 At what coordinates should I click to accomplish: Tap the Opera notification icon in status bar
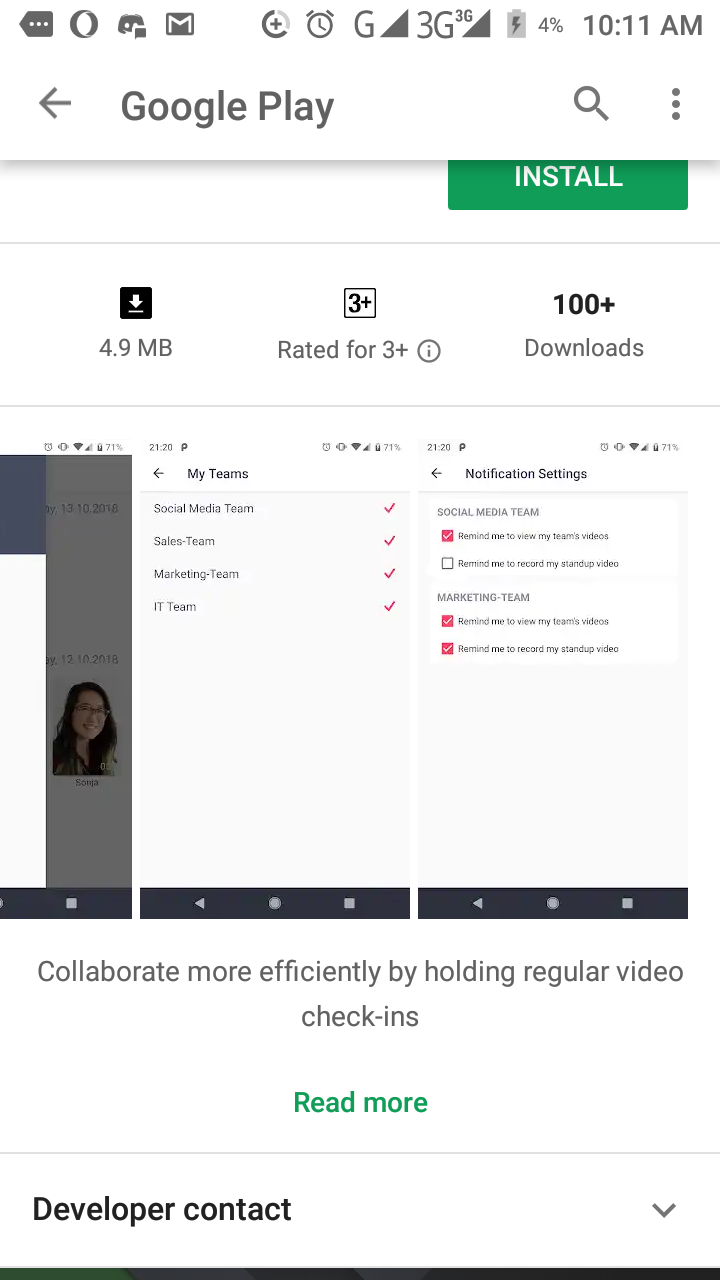click(84, 25)
